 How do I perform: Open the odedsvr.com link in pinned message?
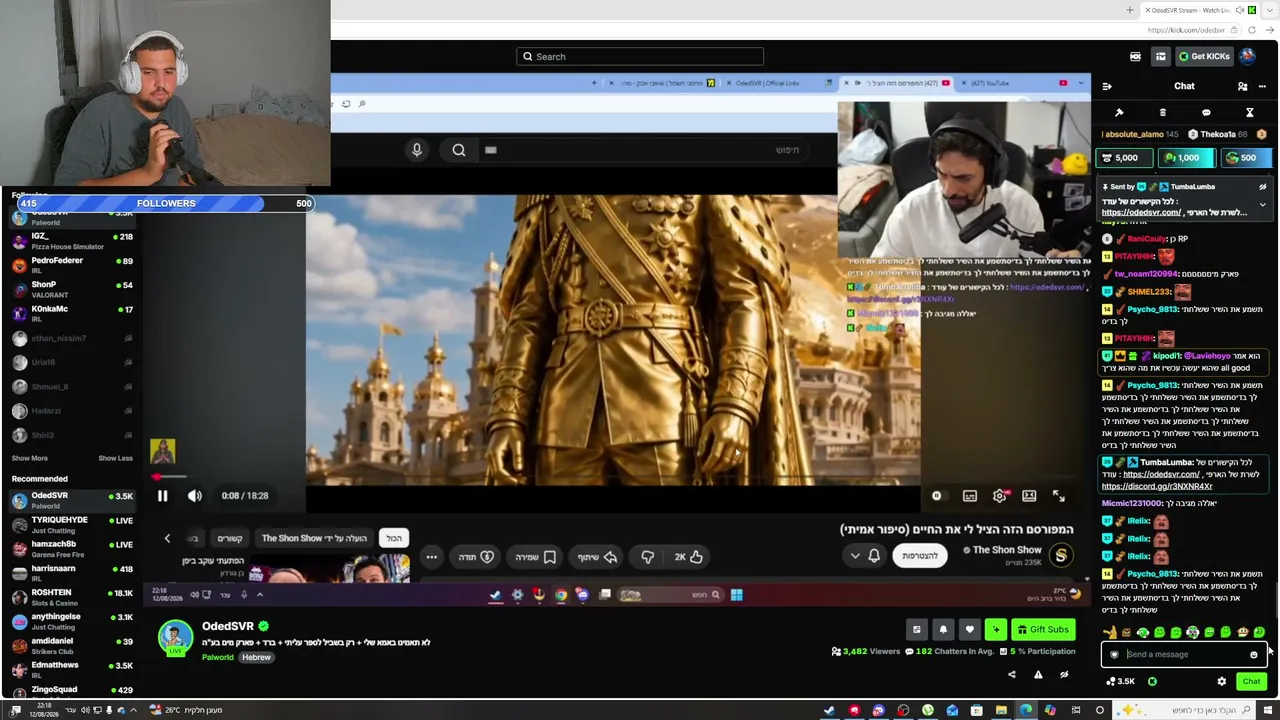coord(1141,213)
